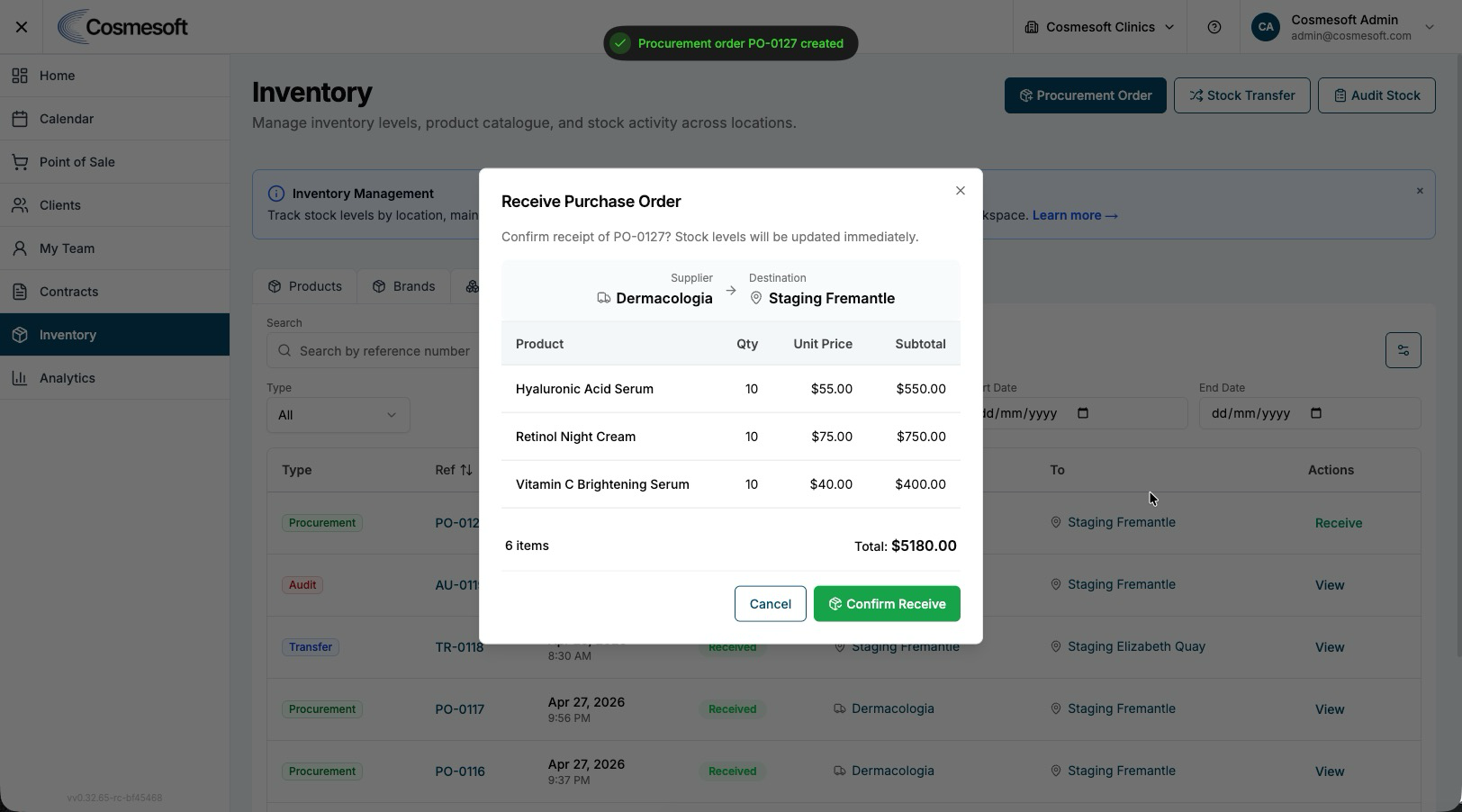Open the help question mark icon
The image size is (1462, 812).
[1214, 27]
